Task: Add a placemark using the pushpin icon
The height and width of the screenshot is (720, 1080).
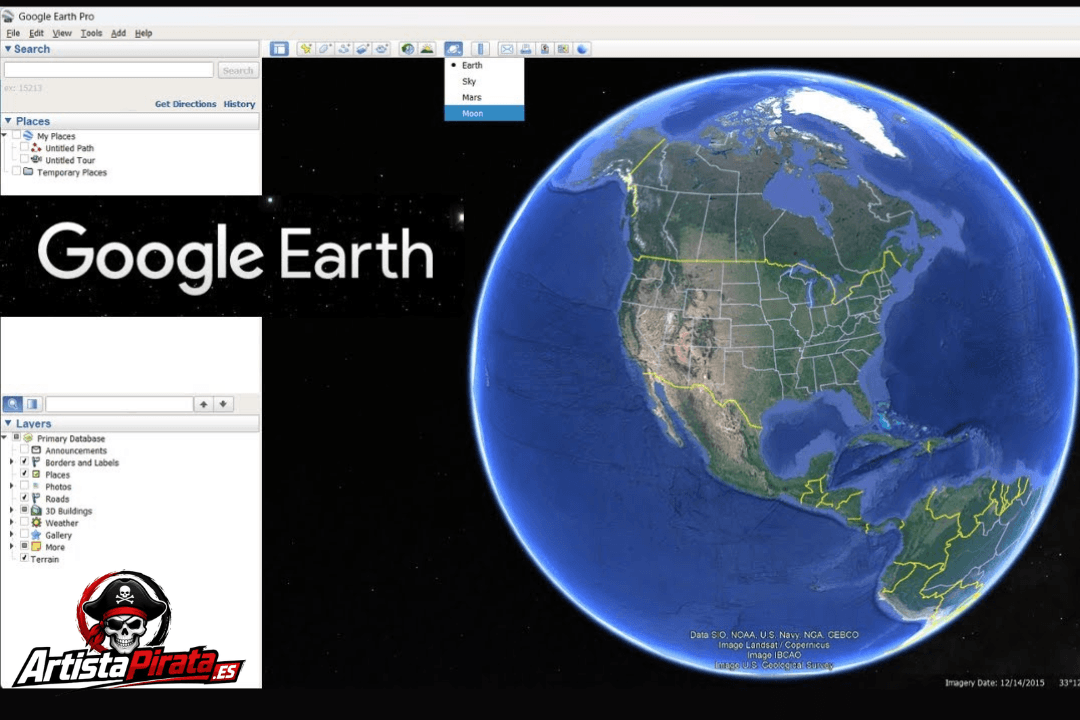Action: (x=305, y=49)
